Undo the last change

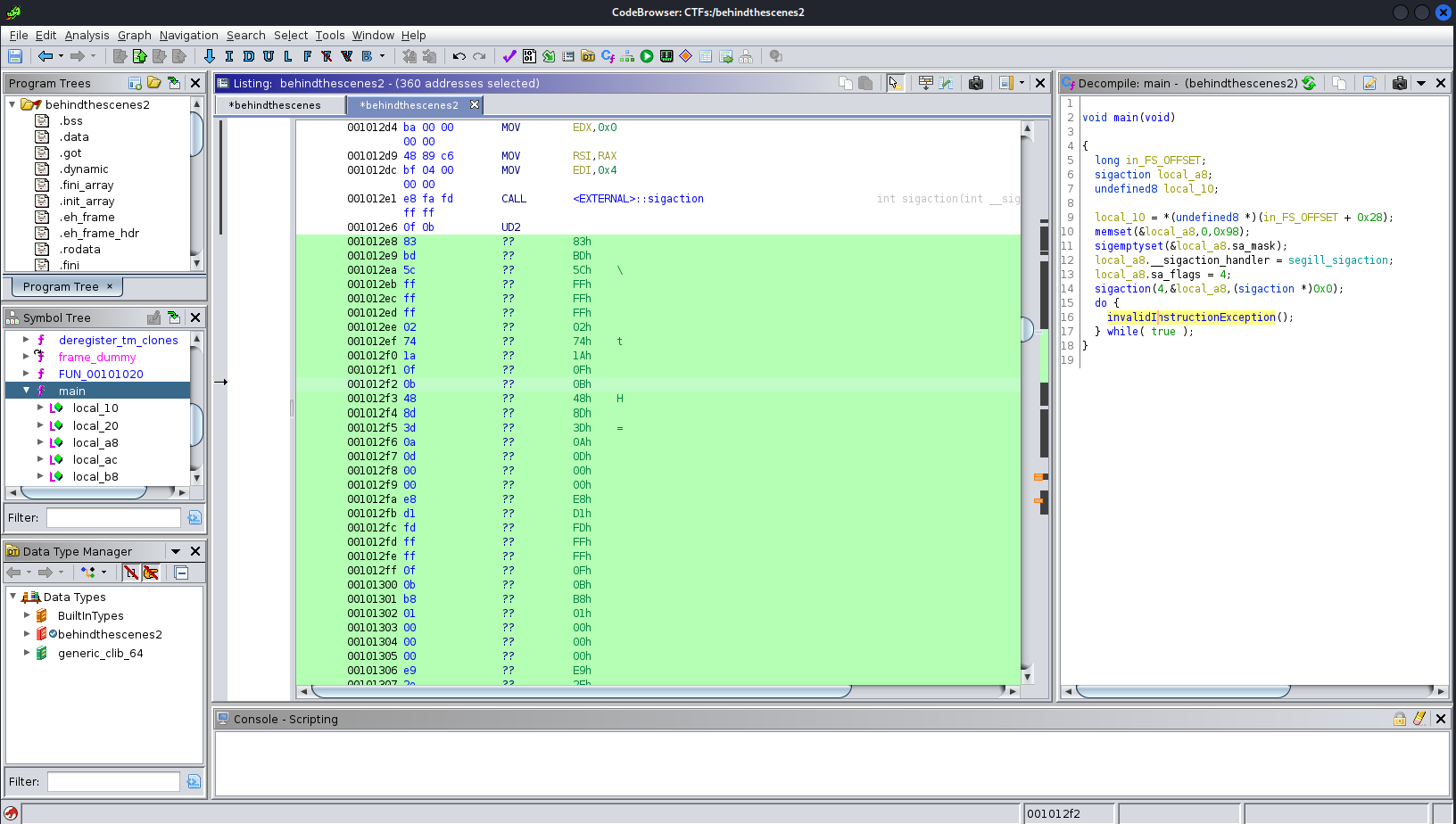459,56
